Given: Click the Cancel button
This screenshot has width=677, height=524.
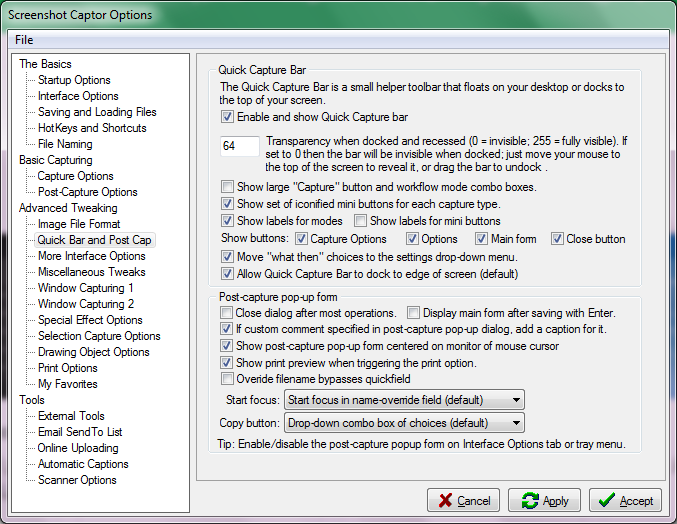Looking at the screenshot, I should 463,501.
